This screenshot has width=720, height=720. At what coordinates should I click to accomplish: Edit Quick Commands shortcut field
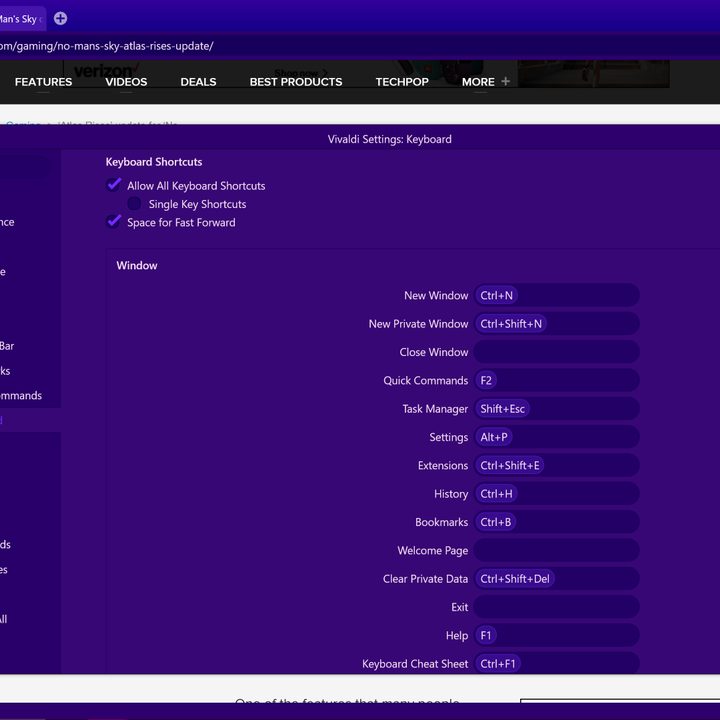tap(557, 380)
